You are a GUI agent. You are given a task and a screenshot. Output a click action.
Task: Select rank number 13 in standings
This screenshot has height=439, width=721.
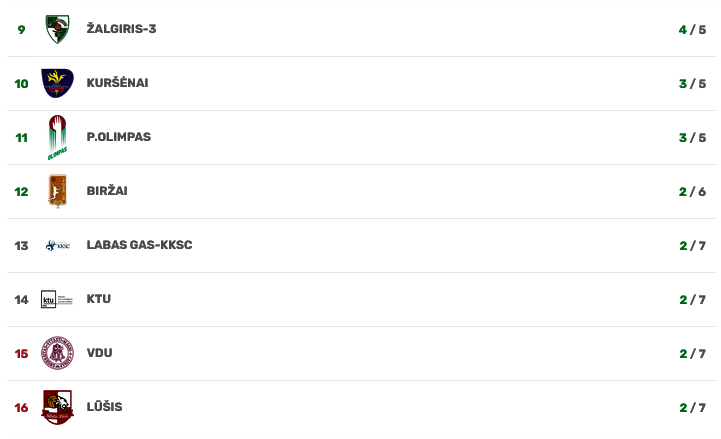21,246
